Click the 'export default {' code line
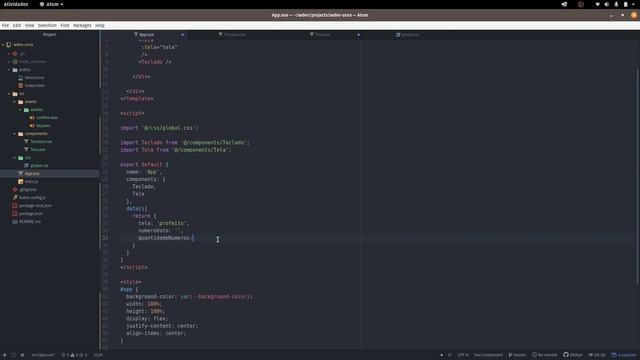Screen dimensions: 640x360 [144, 164]
